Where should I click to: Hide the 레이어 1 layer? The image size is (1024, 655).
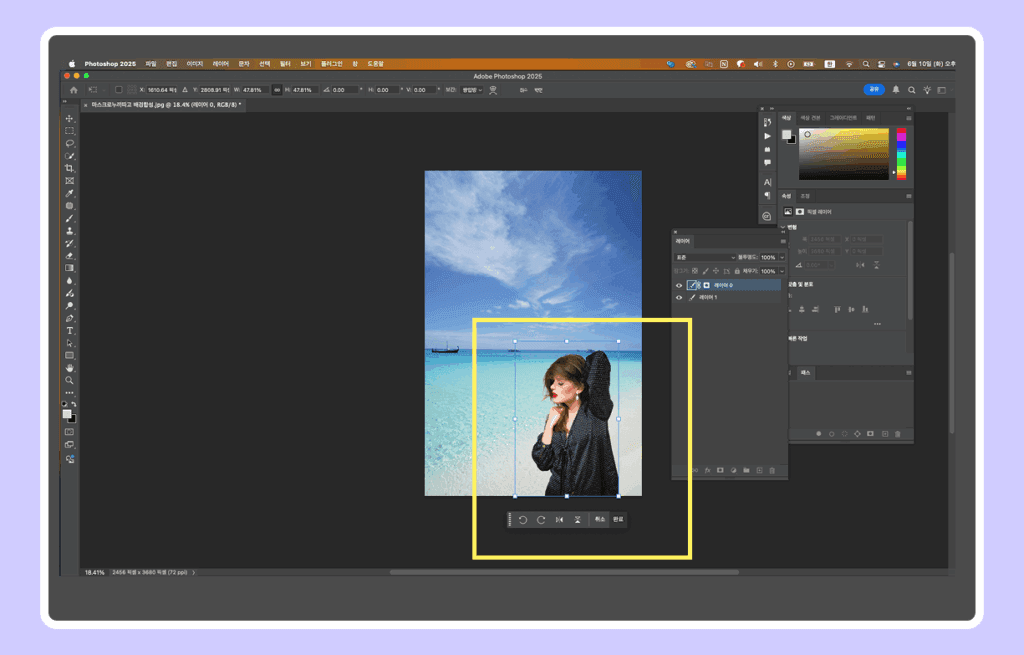(679, 298)
